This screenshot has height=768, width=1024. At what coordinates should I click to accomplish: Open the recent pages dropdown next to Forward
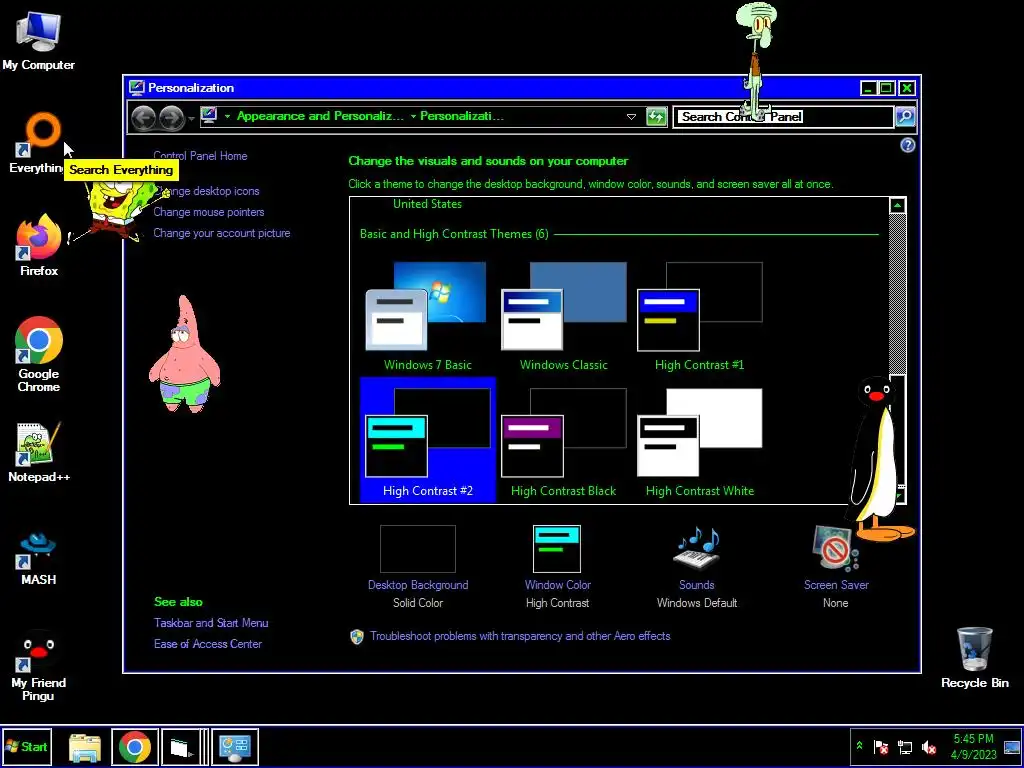point(191,119)
